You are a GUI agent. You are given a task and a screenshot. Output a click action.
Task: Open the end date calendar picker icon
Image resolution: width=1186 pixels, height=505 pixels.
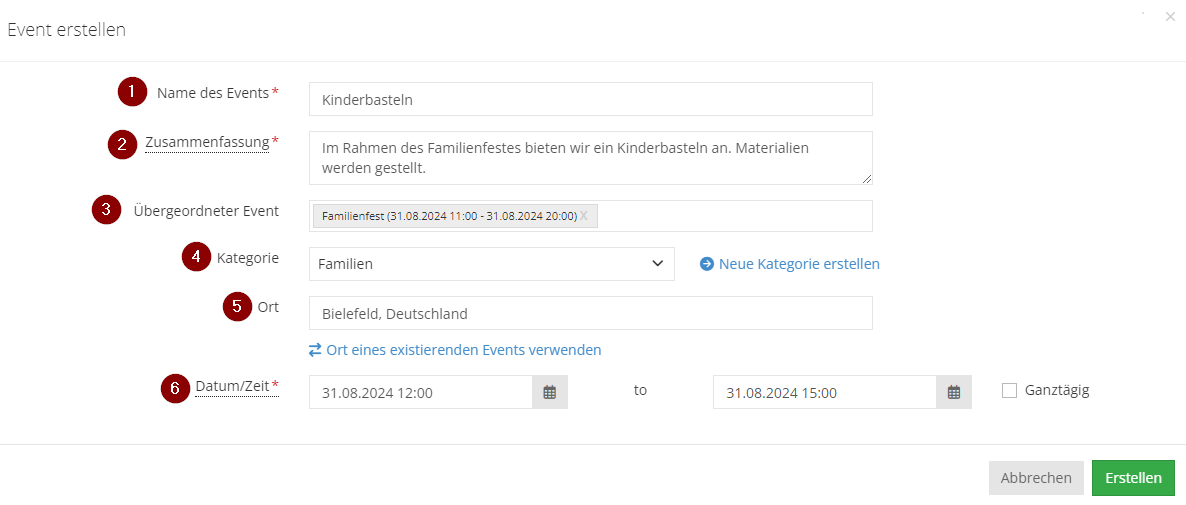(x=954, y=392)
